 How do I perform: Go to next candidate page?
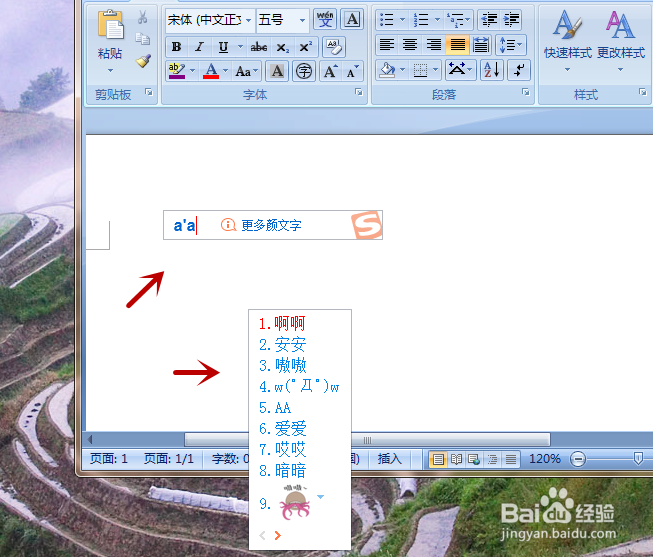(x=278, y=535)
